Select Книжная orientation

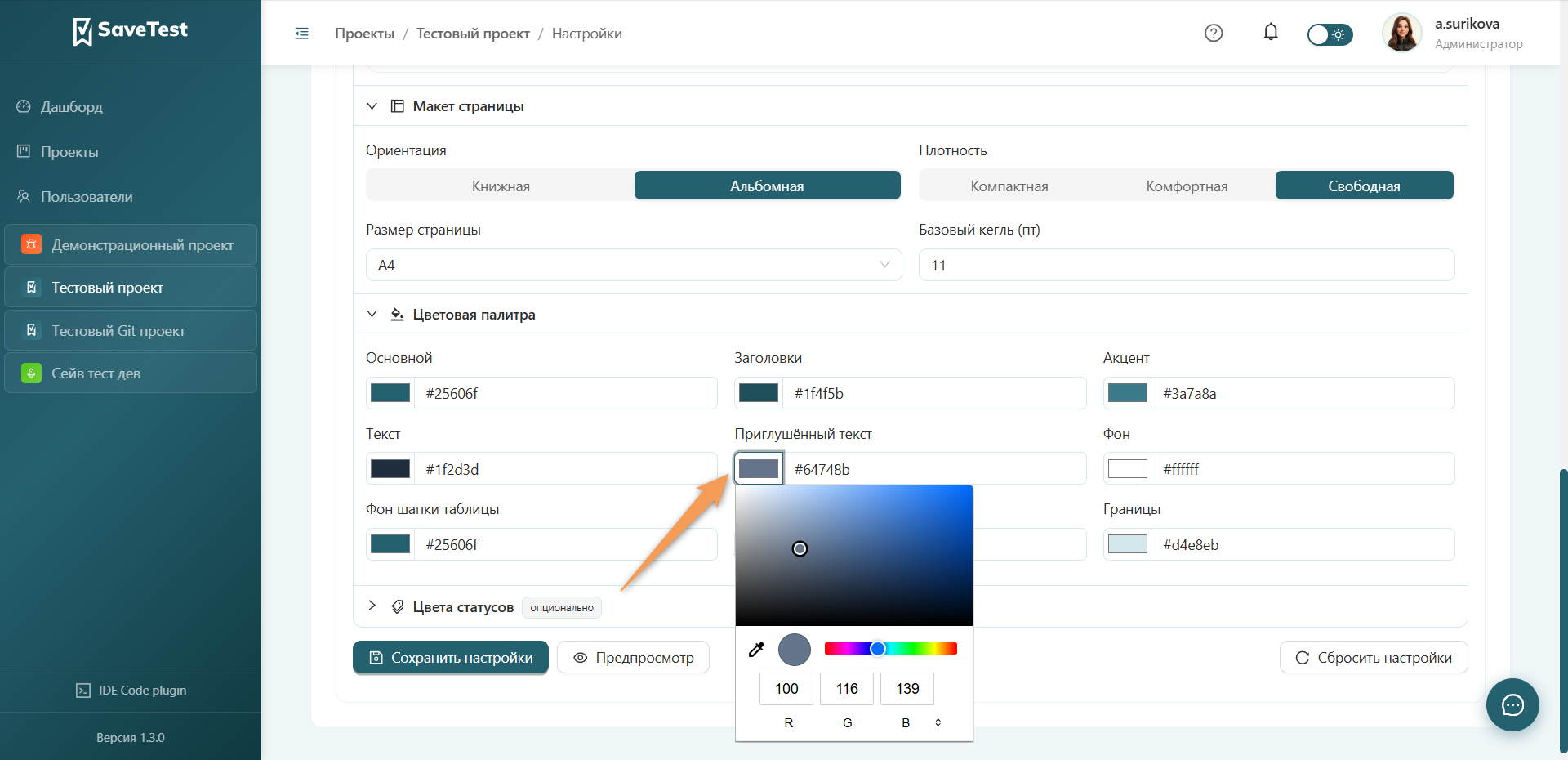pos(501,186)
